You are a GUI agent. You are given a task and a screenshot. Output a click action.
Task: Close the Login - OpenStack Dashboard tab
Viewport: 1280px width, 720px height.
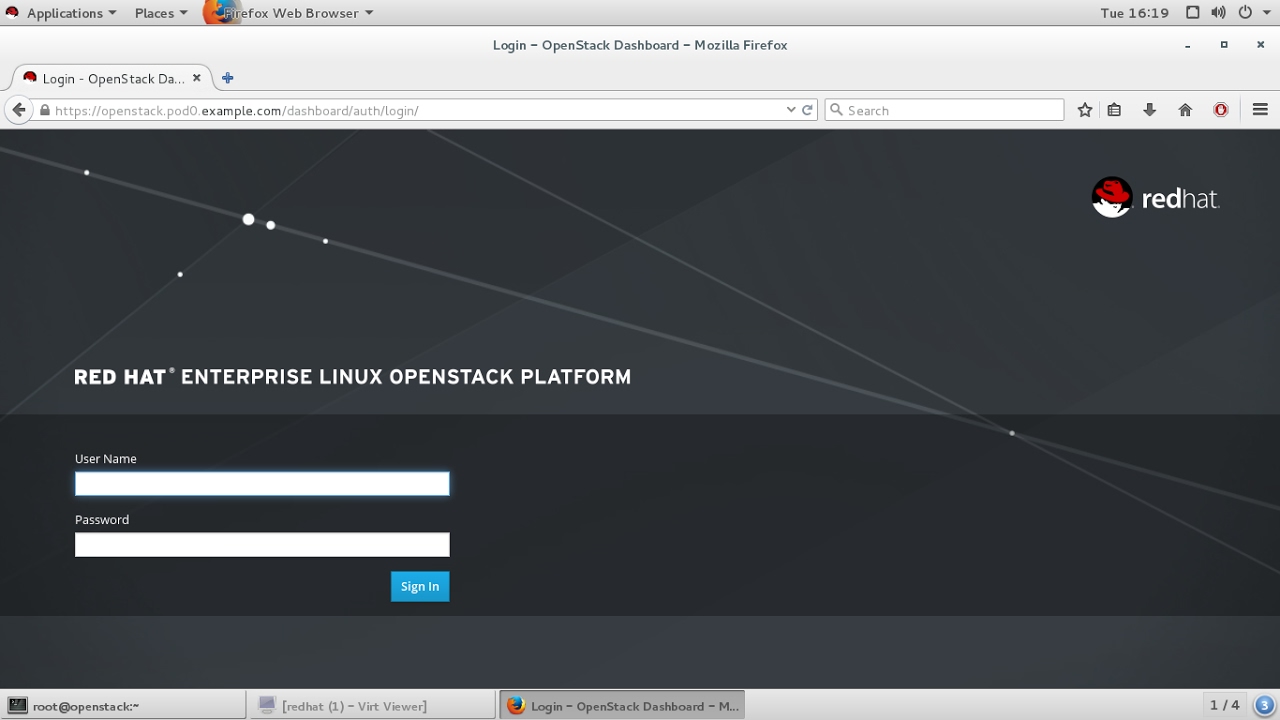196,78
